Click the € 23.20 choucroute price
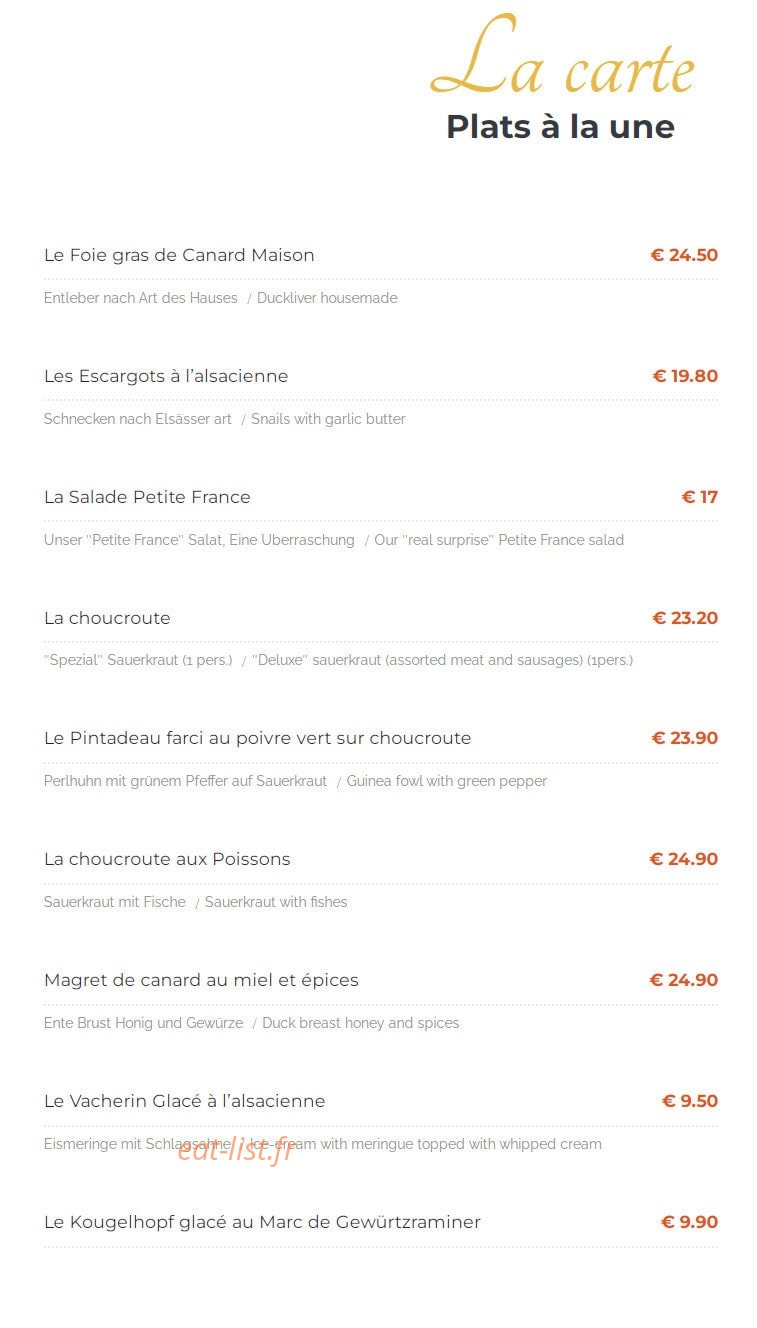The height and width of the screenshot is (1328, 757). pos(685,618)
